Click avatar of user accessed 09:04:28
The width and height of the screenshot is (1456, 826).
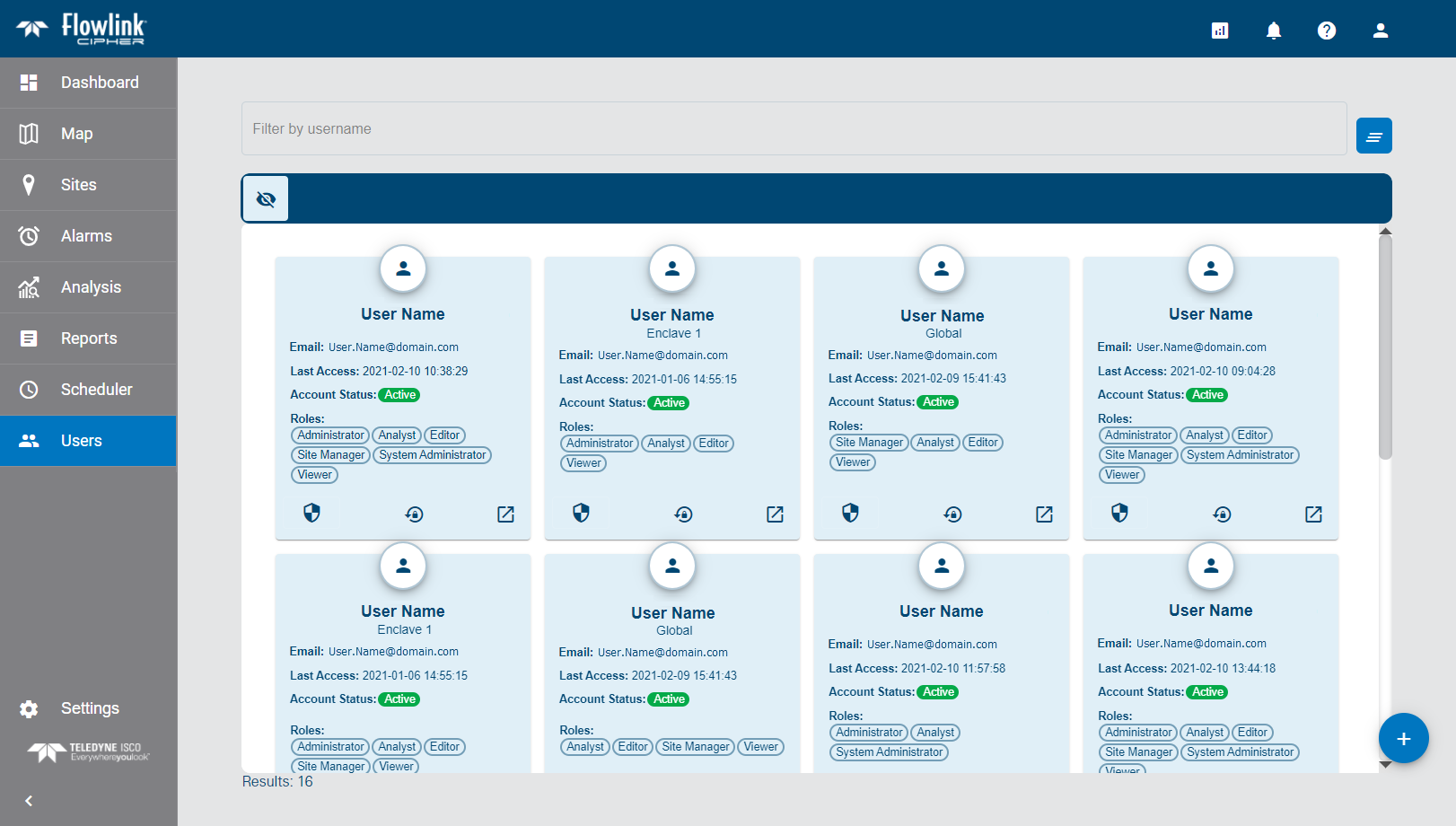[1211, 268]
